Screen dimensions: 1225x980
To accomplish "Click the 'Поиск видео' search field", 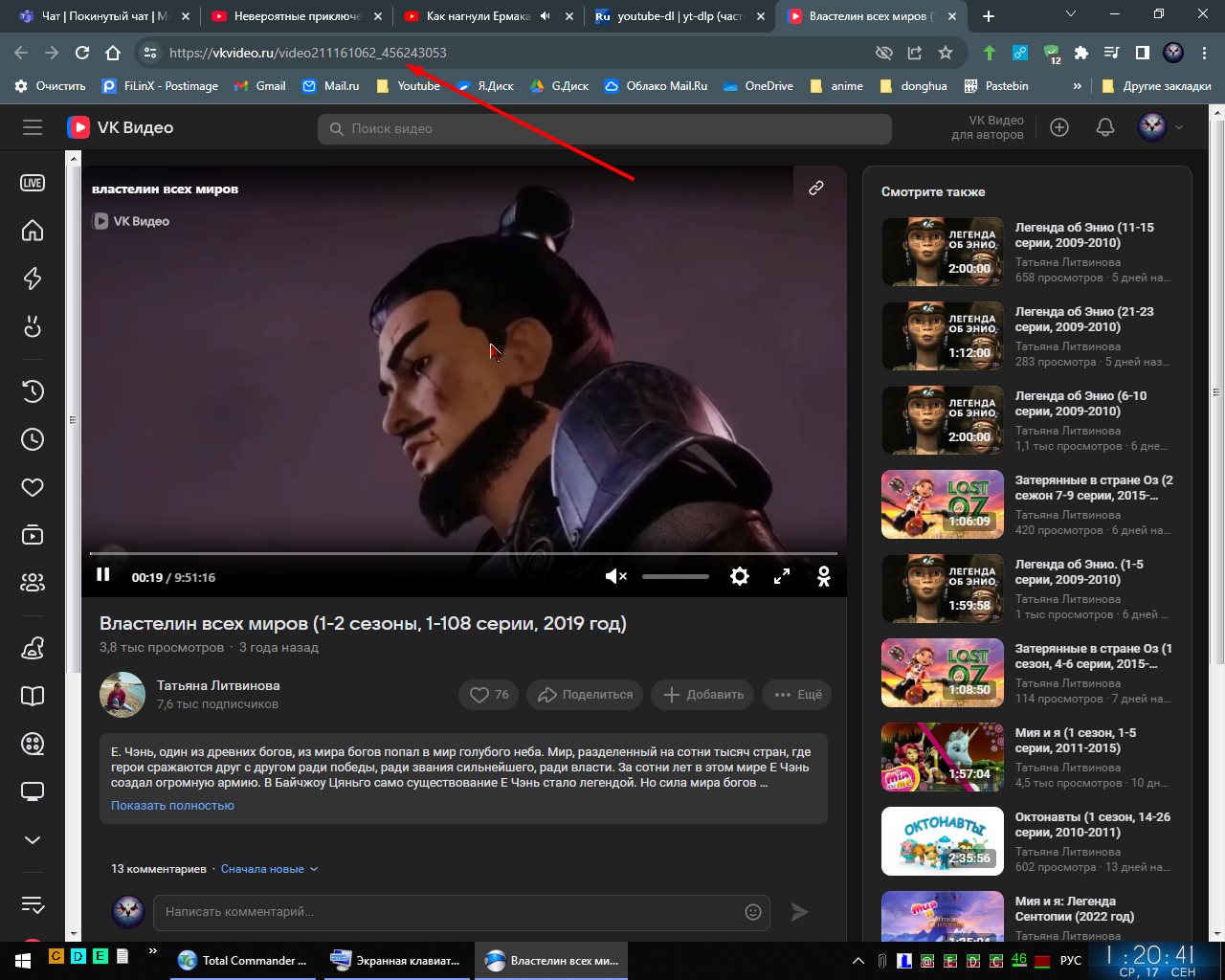I will [605, 128].
